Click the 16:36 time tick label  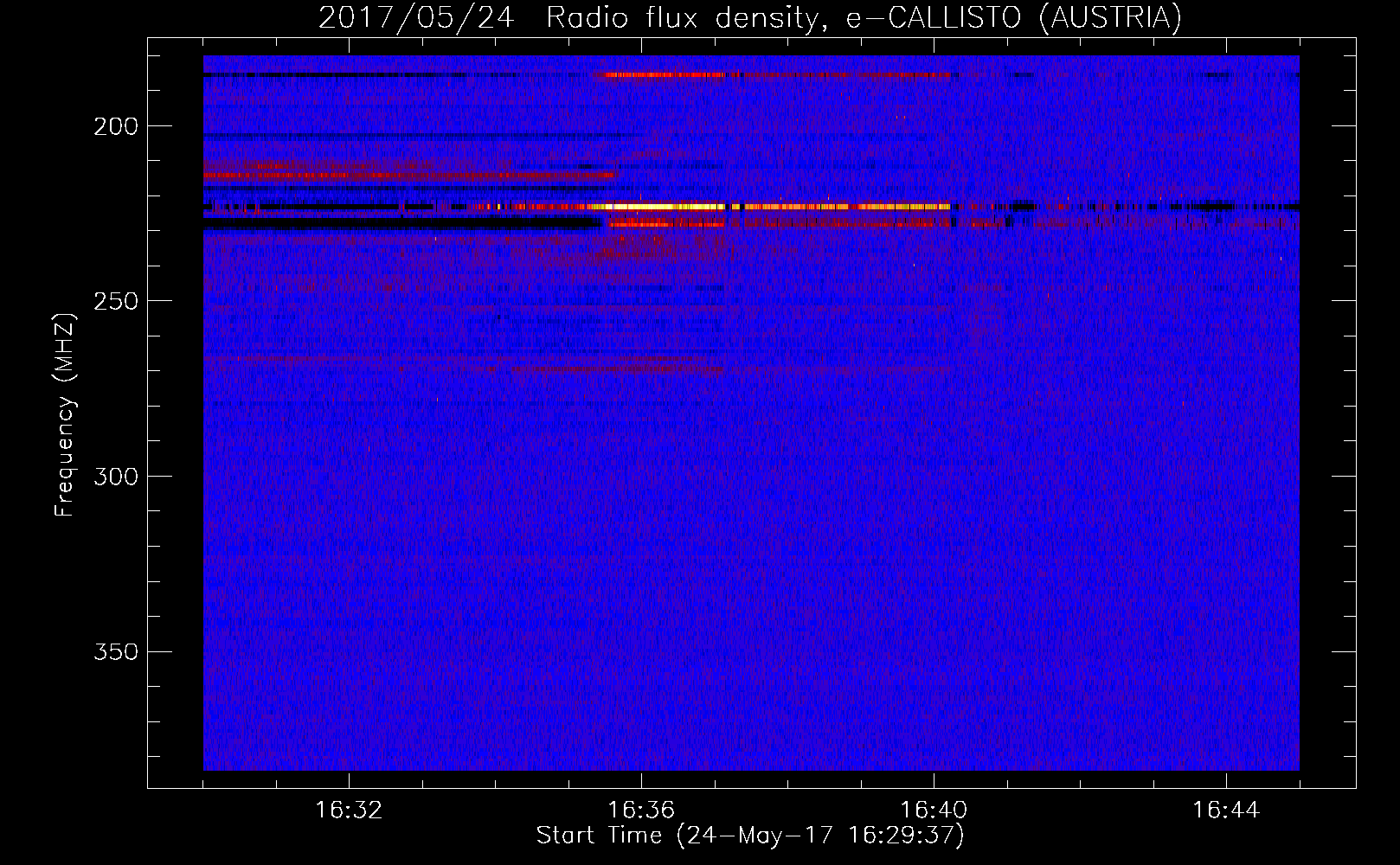tap(641, 811)
